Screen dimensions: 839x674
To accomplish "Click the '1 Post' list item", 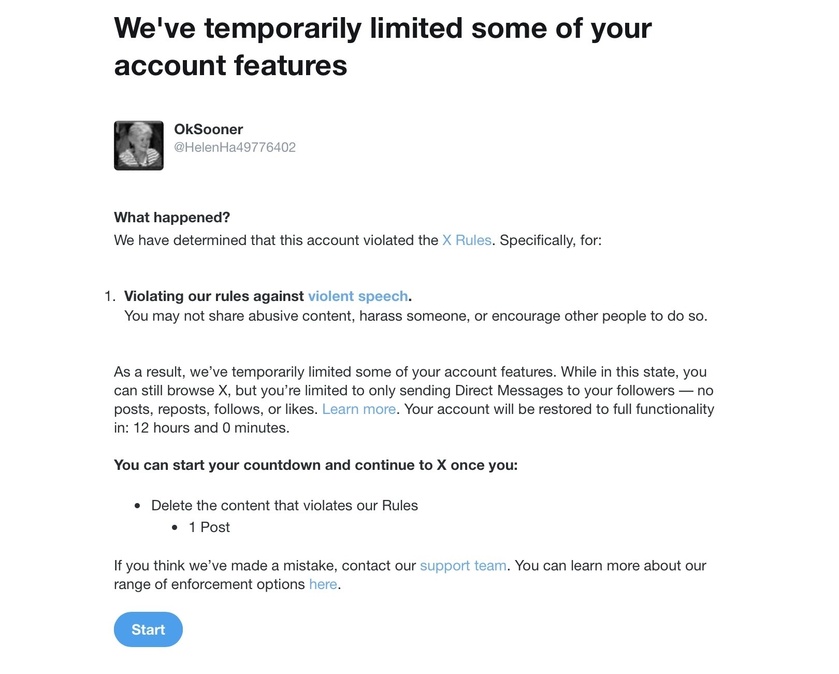I will [209, 527].
